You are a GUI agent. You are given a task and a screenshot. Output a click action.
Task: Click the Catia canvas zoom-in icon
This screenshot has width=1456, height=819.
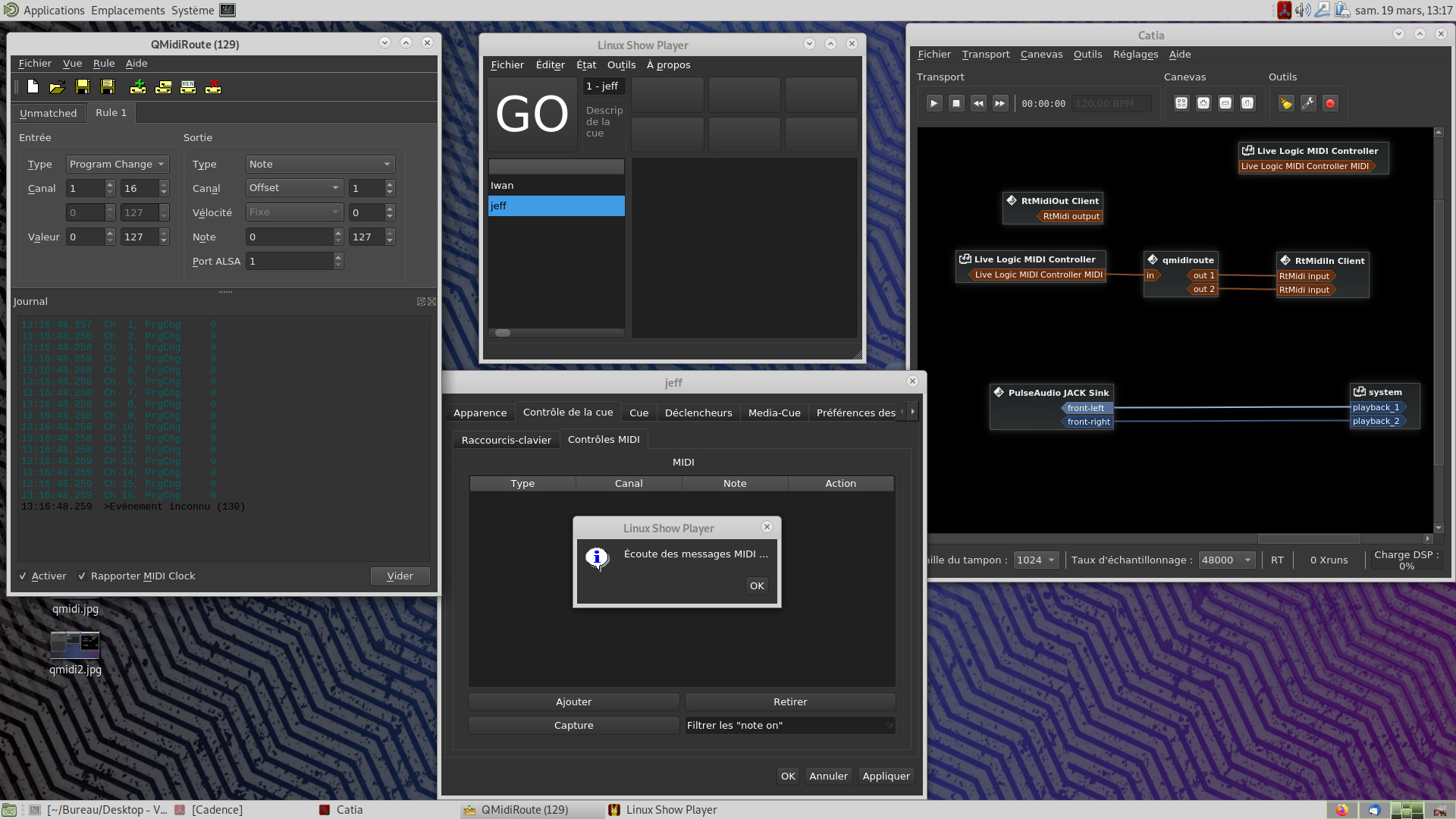[1203, 103]
